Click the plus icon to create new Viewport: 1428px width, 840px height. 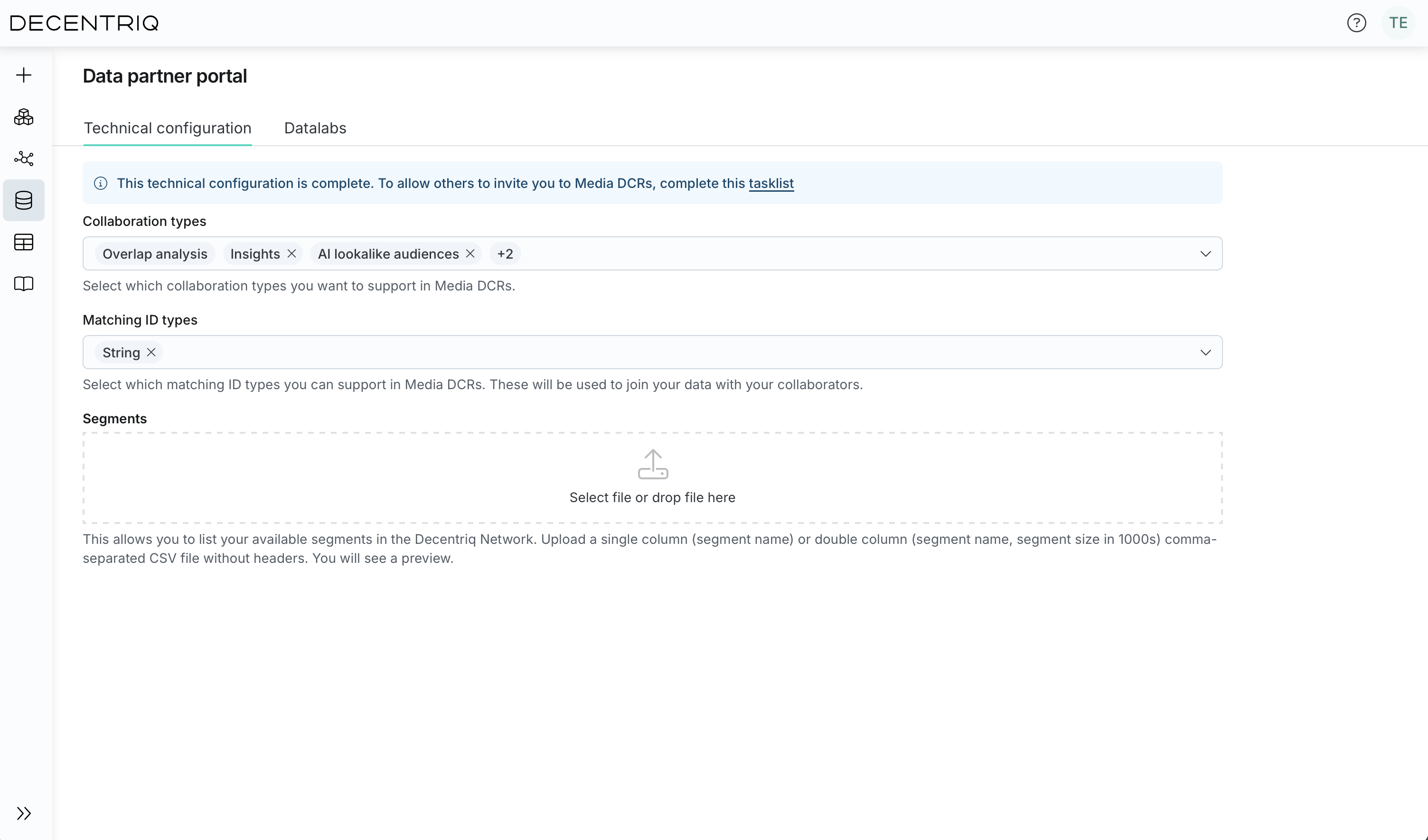click(x=24, y=75)
